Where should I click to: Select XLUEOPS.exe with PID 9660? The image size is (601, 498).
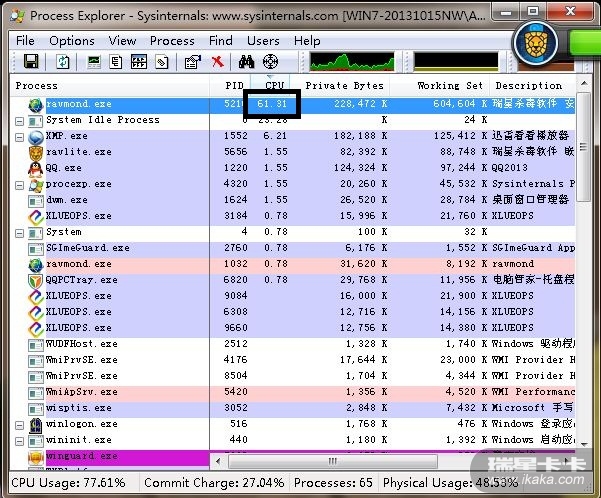click(x=292, y=329)
